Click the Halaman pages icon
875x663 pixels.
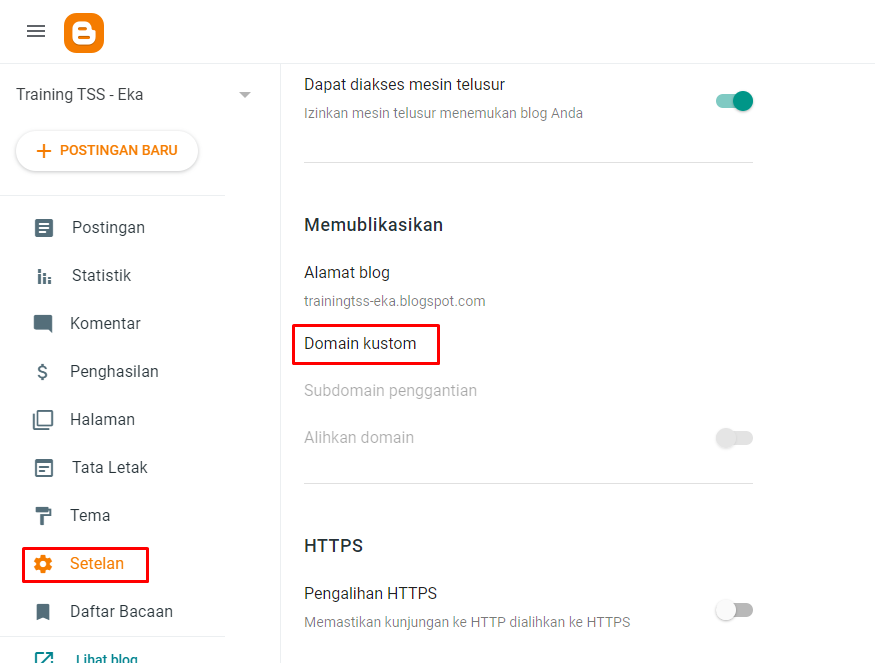(43, 420)
